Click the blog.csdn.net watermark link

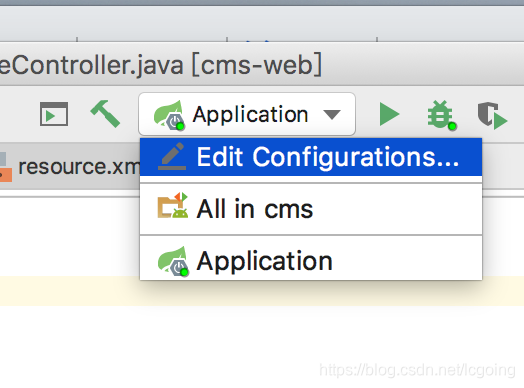coord(417,370)
